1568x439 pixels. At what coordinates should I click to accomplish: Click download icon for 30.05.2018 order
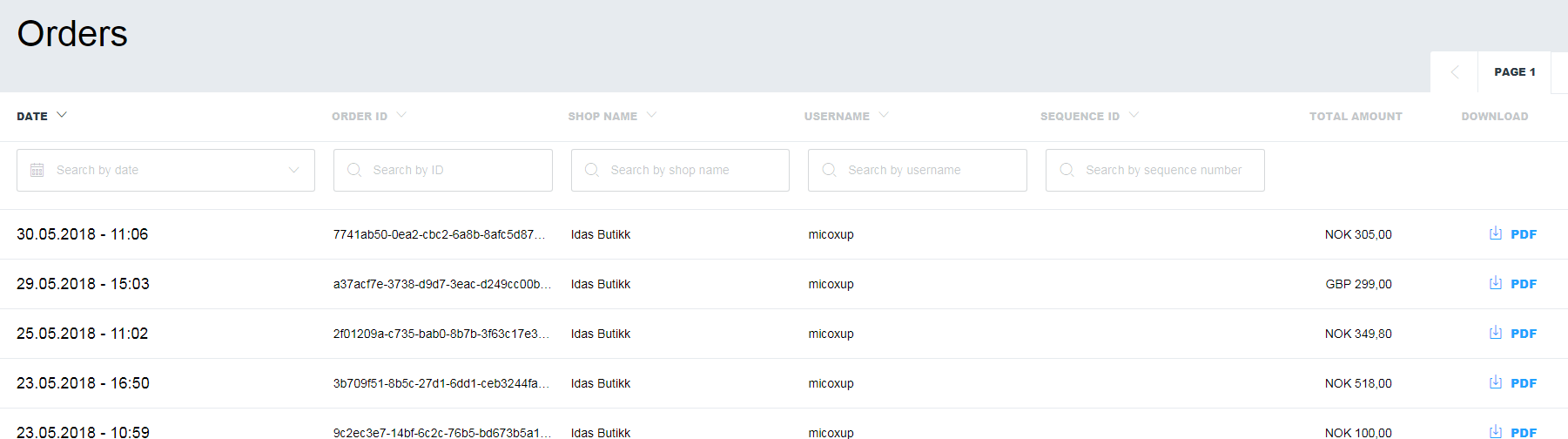pyautogui.click(x=1496, y=233)
